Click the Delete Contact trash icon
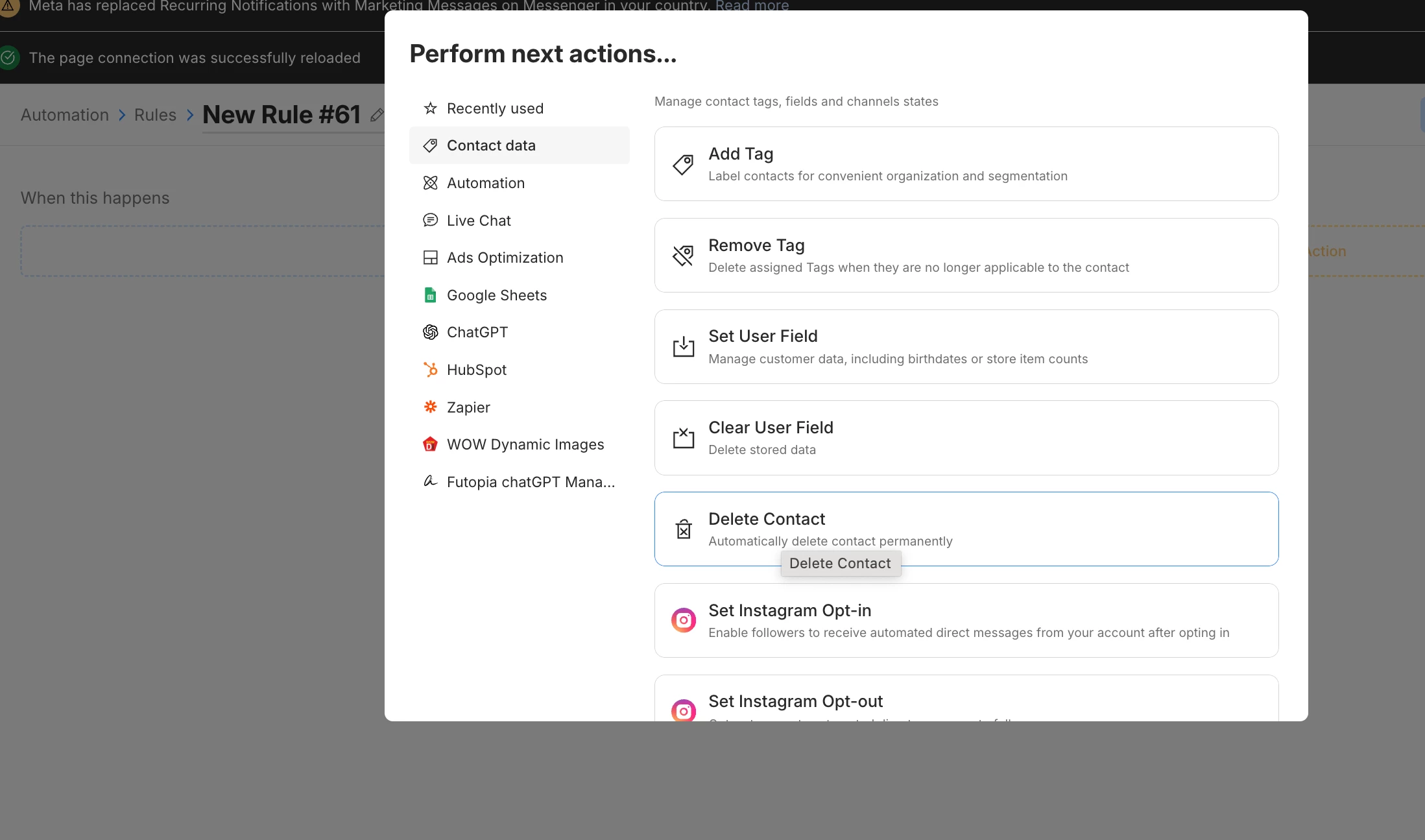This screenshot has width=1425, height=840. point(683,529)
